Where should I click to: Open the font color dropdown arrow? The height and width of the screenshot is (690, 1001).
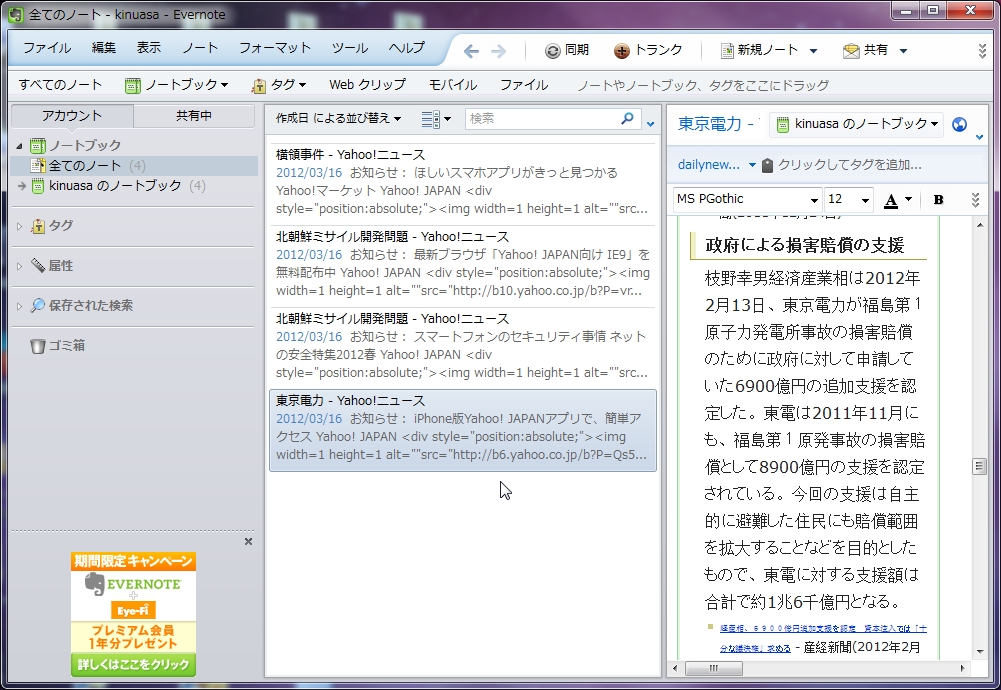tap(908, 200)
